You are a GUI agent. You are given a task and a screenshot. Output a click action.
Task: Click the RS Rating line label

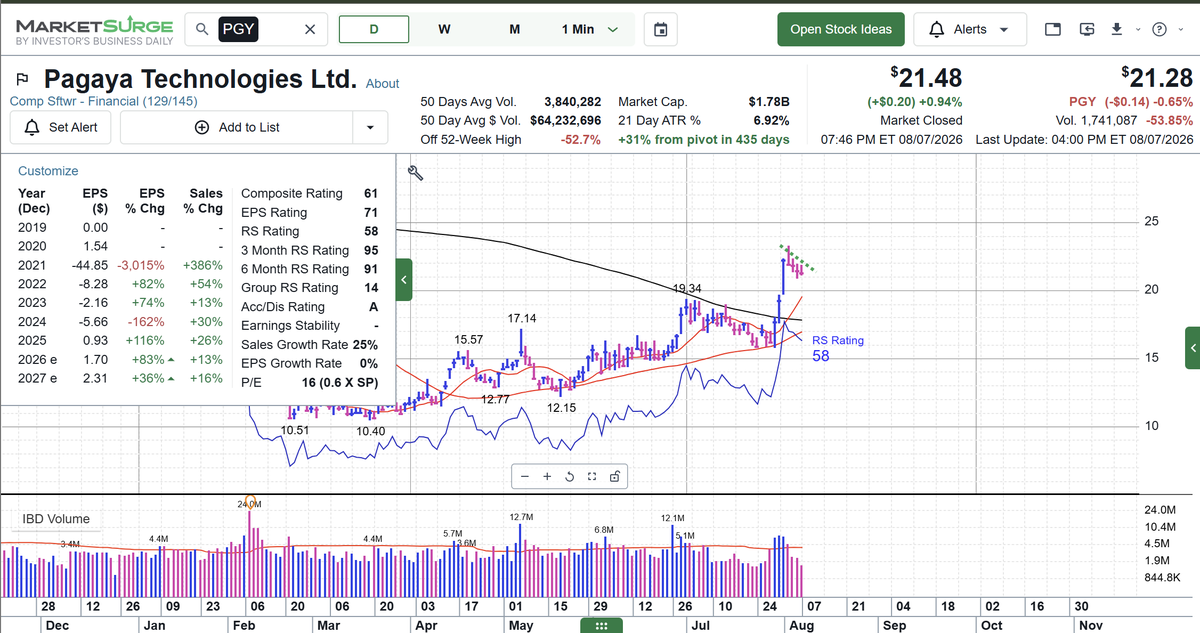point(838,340)
